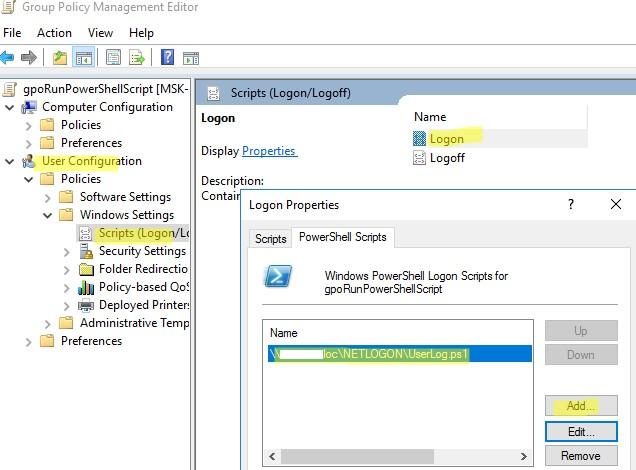Switch to the Scripts tab
Screen dimensions: 636x470
271,239
